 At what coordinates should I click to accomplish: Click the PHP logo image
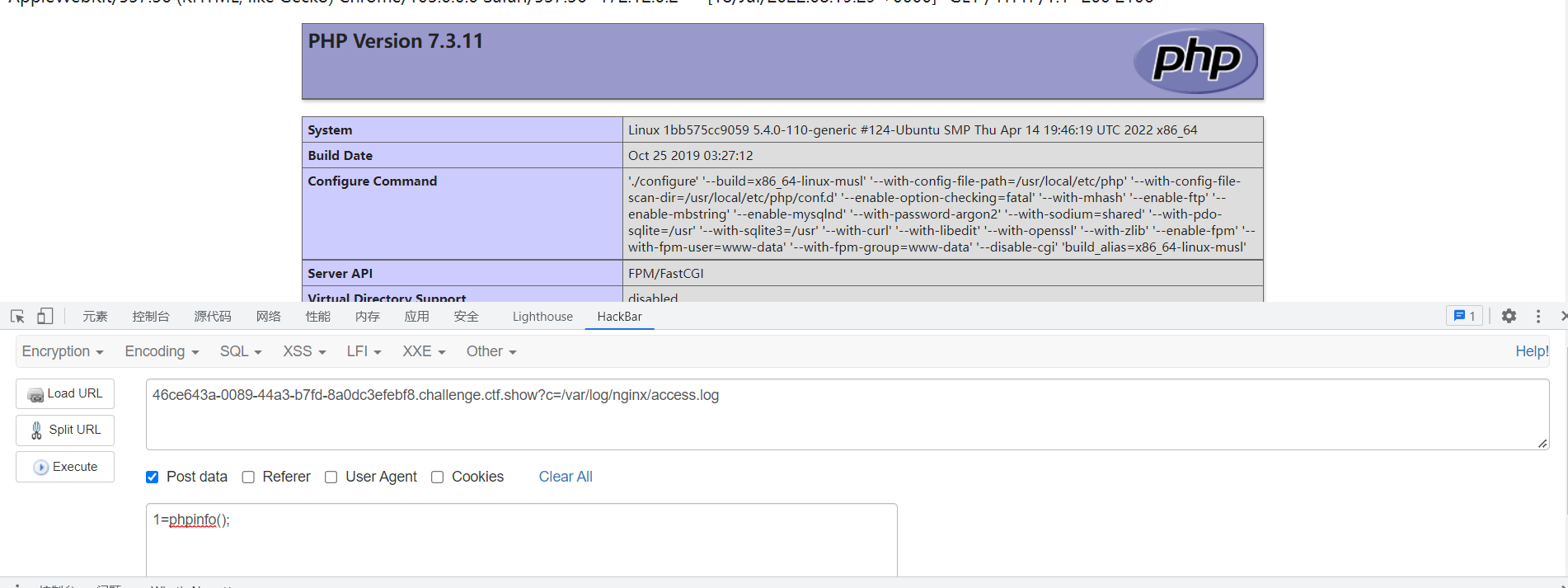1195,61
